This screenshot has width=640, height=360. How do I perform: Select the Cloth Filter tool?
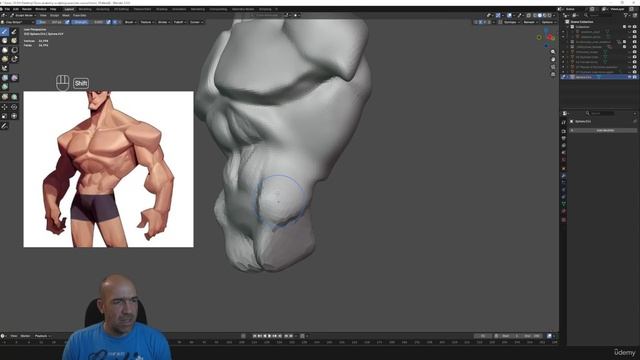coord(14,78)
